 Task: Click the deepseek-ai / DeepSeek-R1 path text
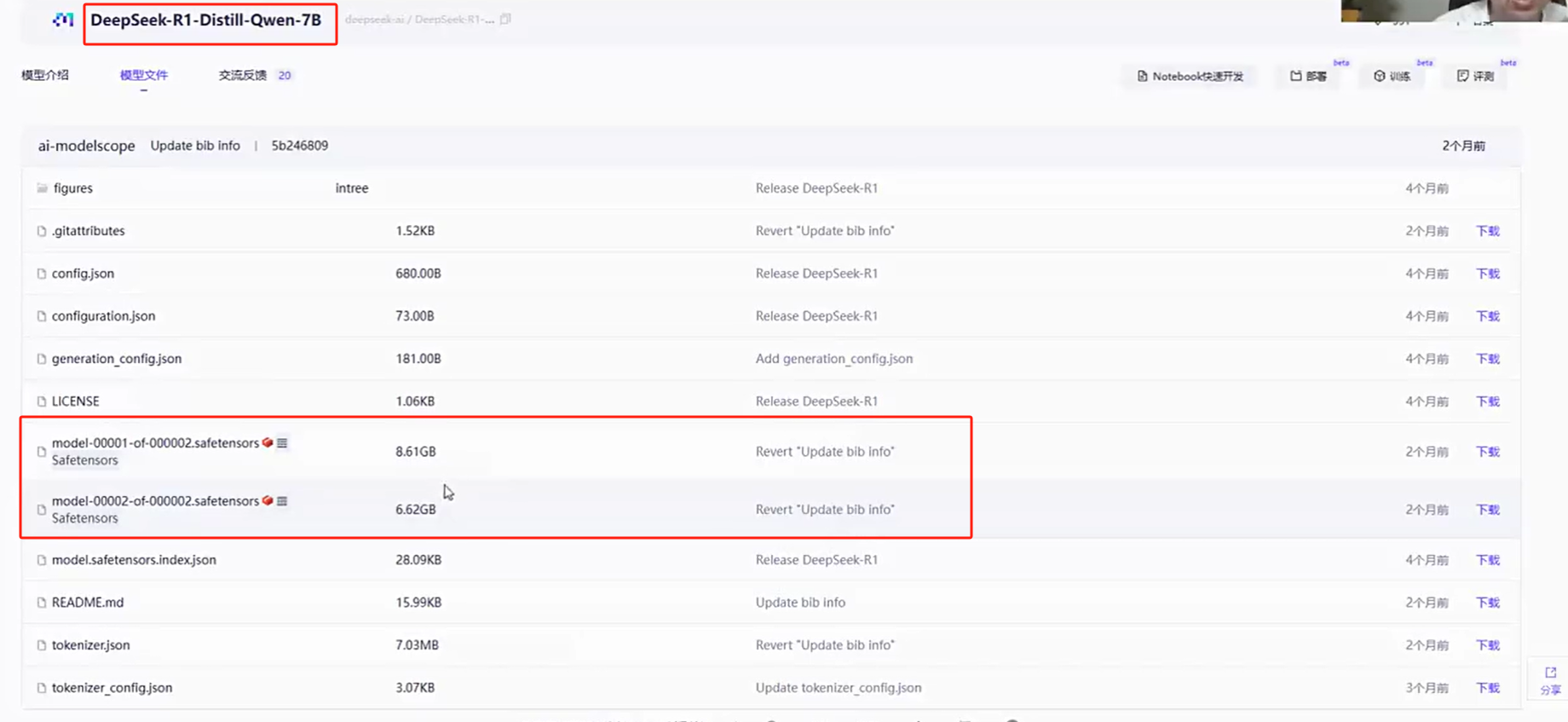click(x=419, y=19)
